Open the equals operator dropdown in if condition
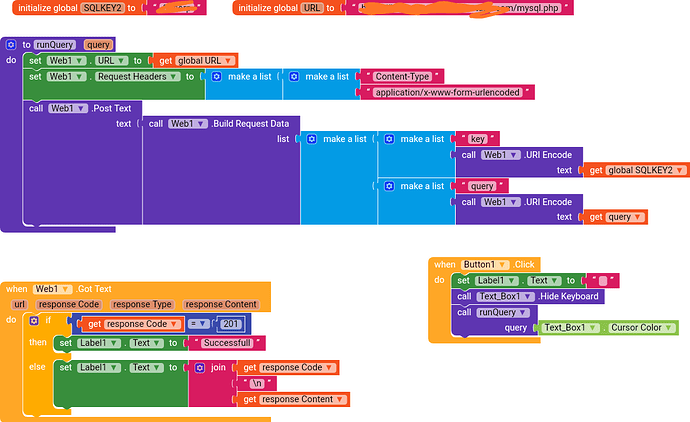This screenshot has width=690, height=422. [x=206, y=324]
